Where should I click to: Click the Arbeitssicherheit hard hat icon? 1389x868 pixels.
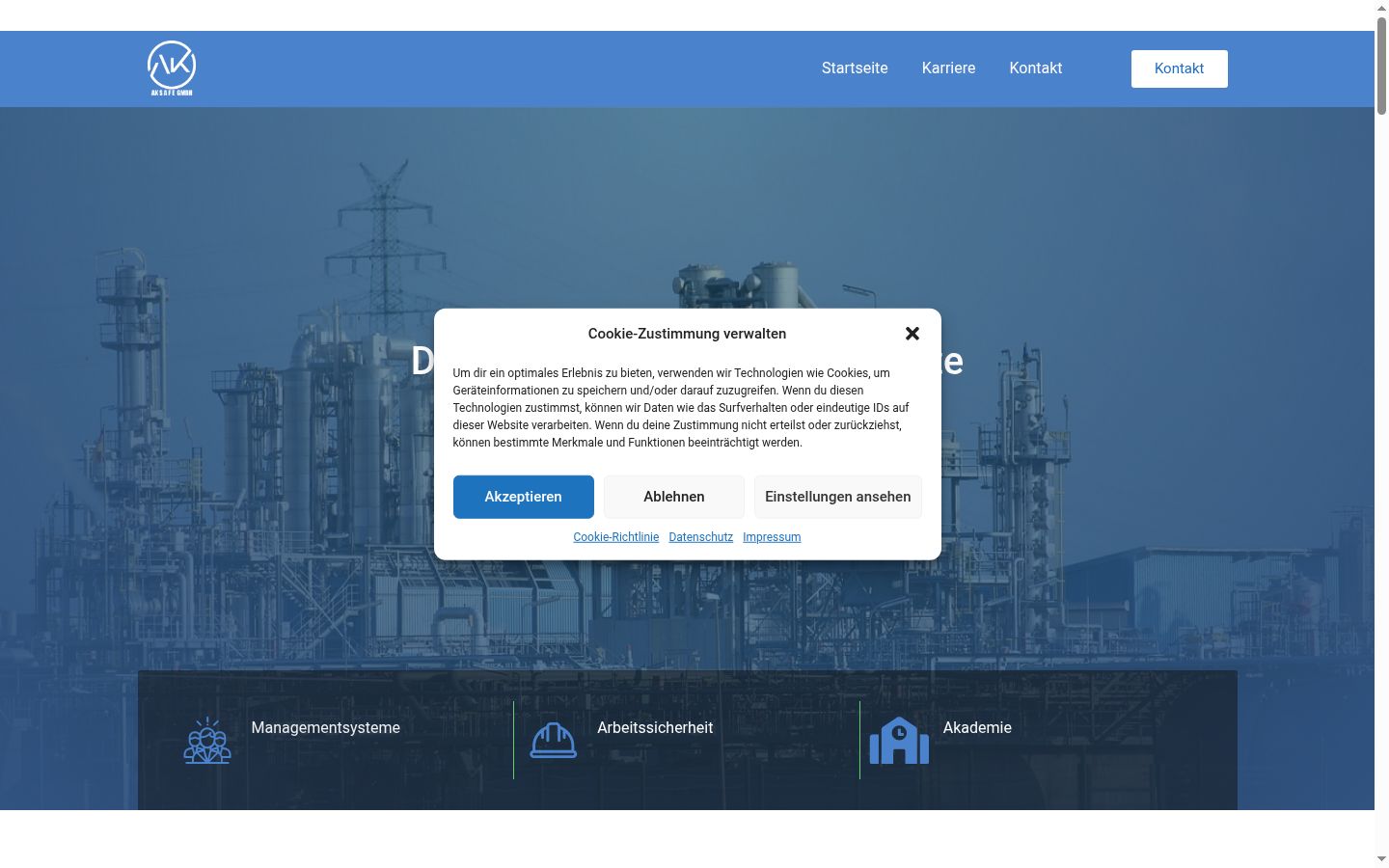click(554, 741)
